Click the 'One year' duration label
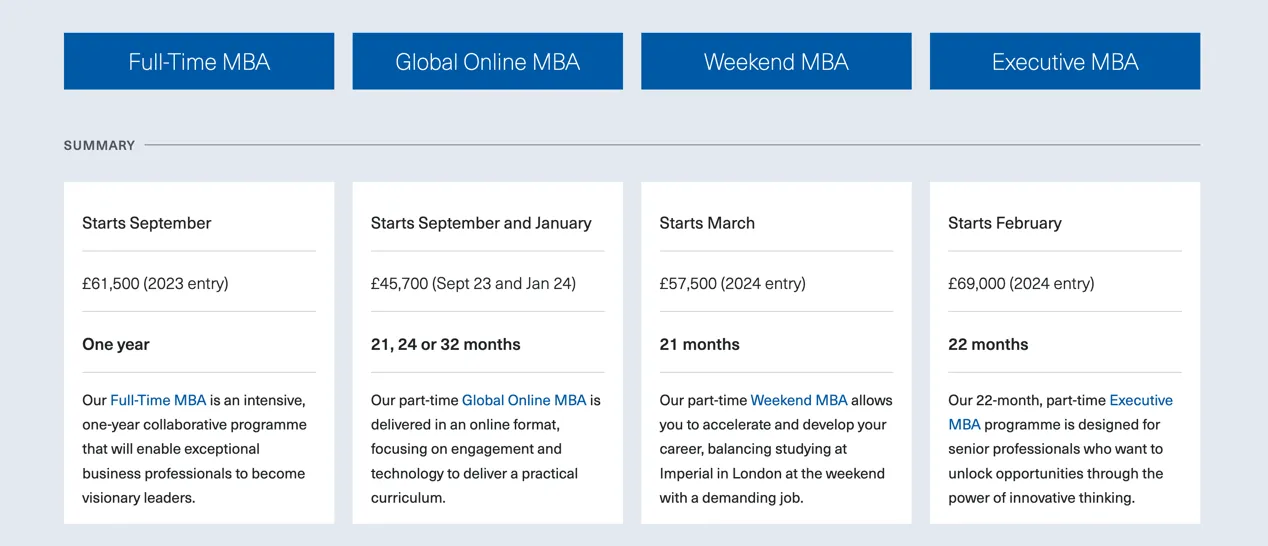The width and height of the screenshot is (1268, 546). (x=116, y=344)
